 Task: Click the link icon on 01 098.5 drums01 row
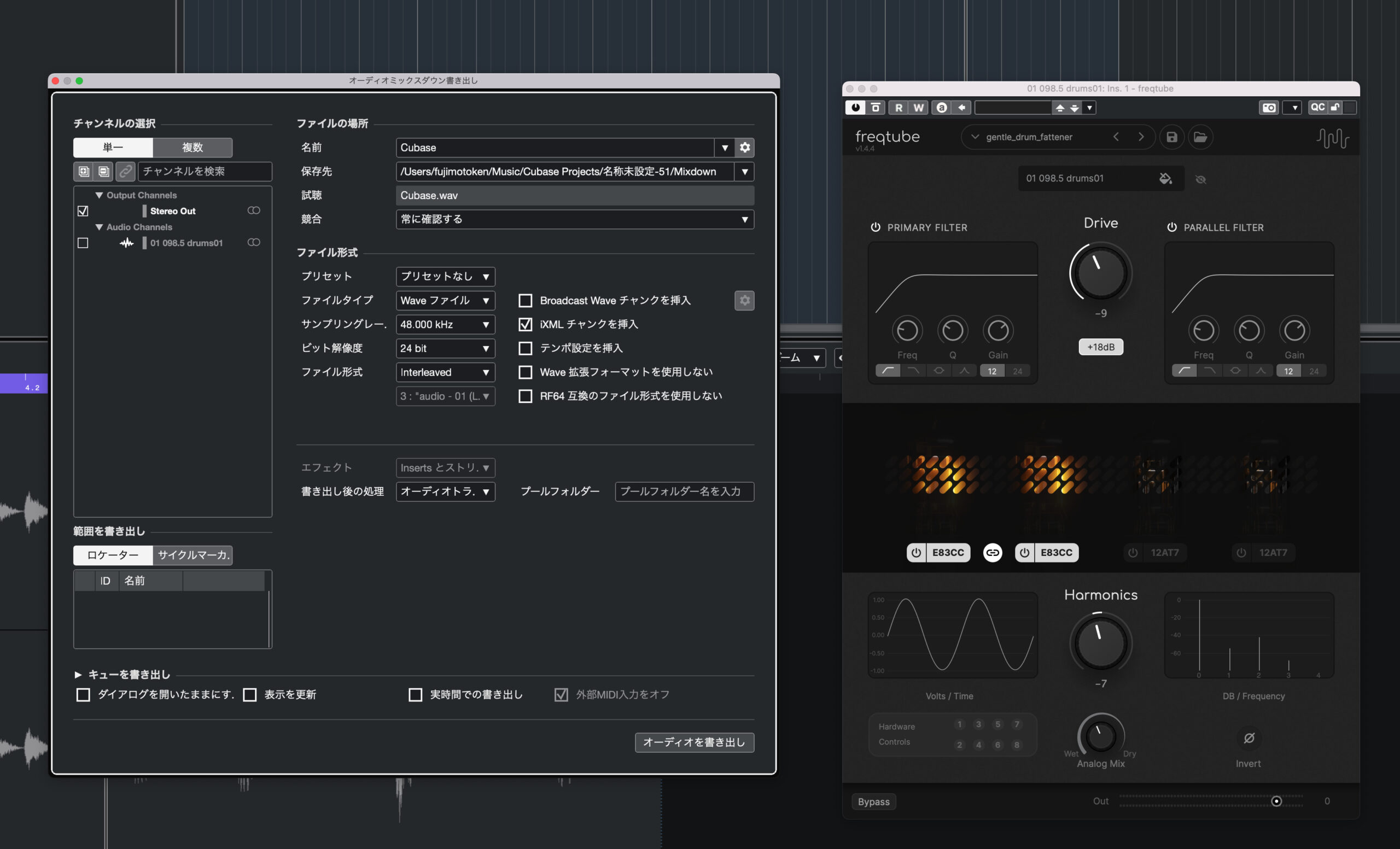tap(254, 243)
